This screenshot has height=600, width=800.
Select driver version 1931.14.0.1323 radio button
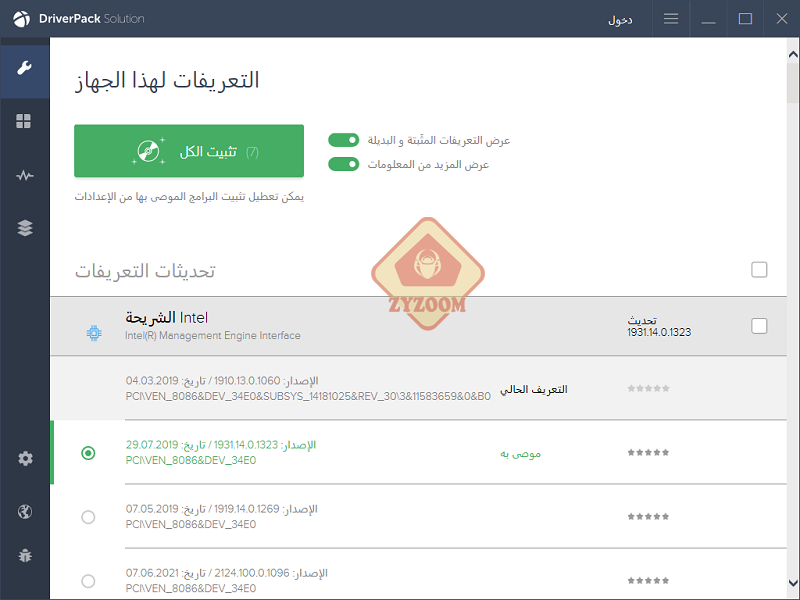[x=88, y=453]
